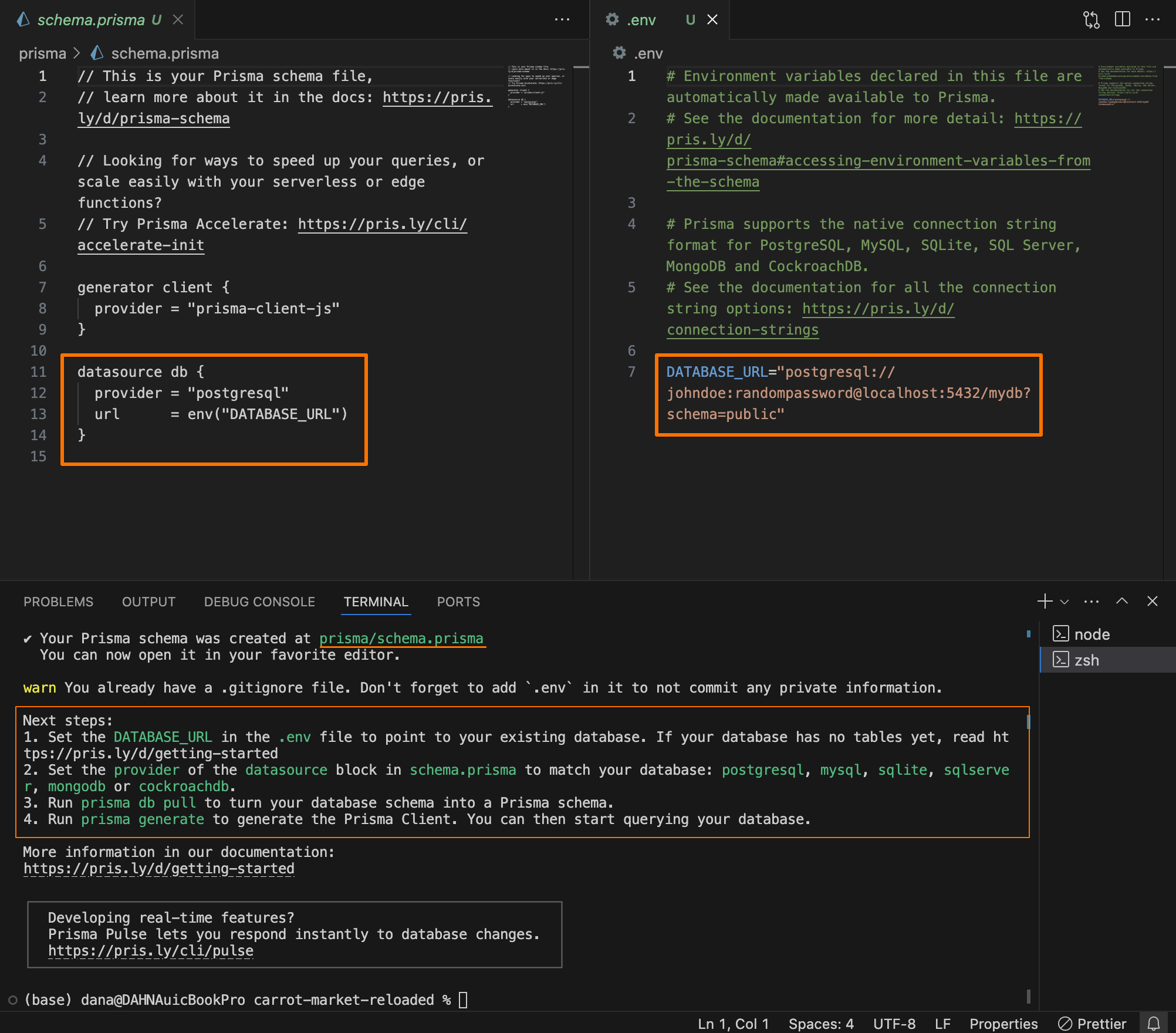Change language mode Properties

(1003, 1024)
